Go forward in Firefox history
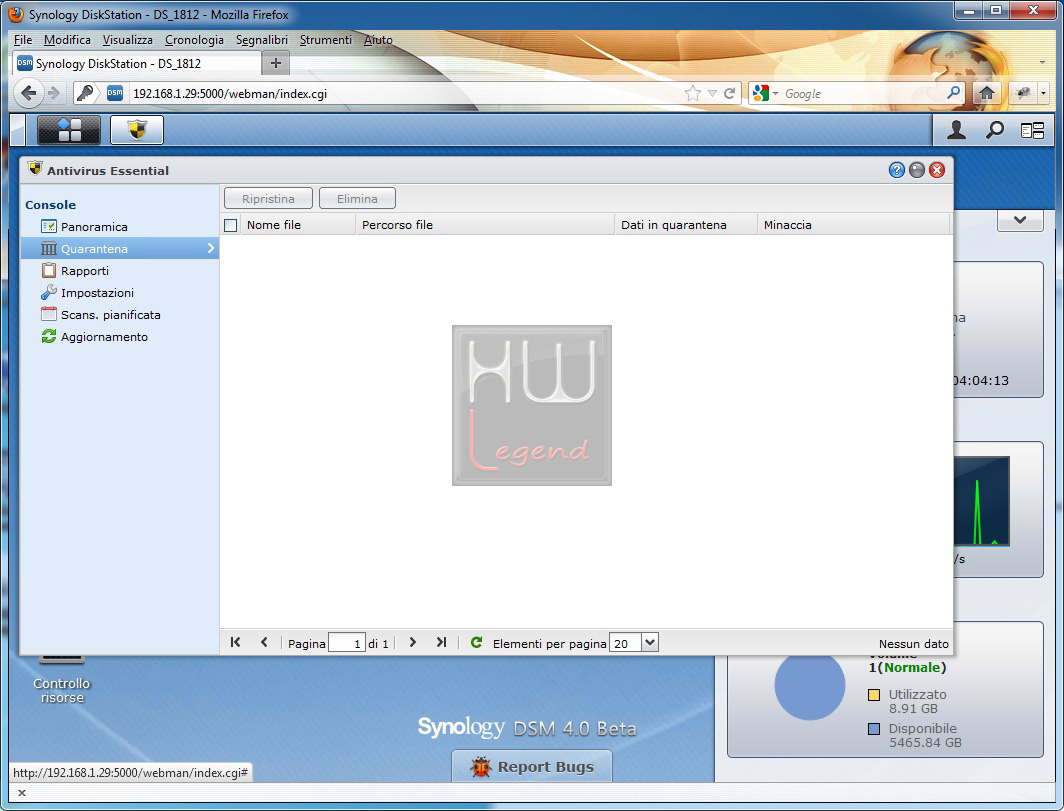 54,93
